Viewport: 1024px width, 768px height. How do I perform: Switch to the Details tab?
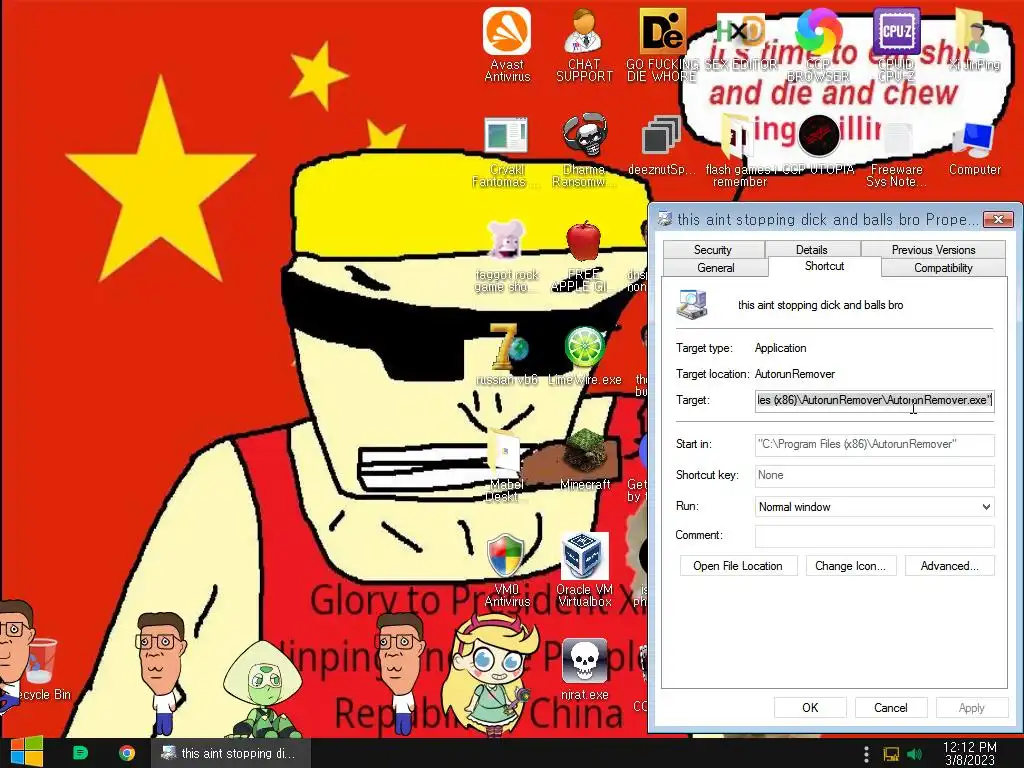pos(812,249)
